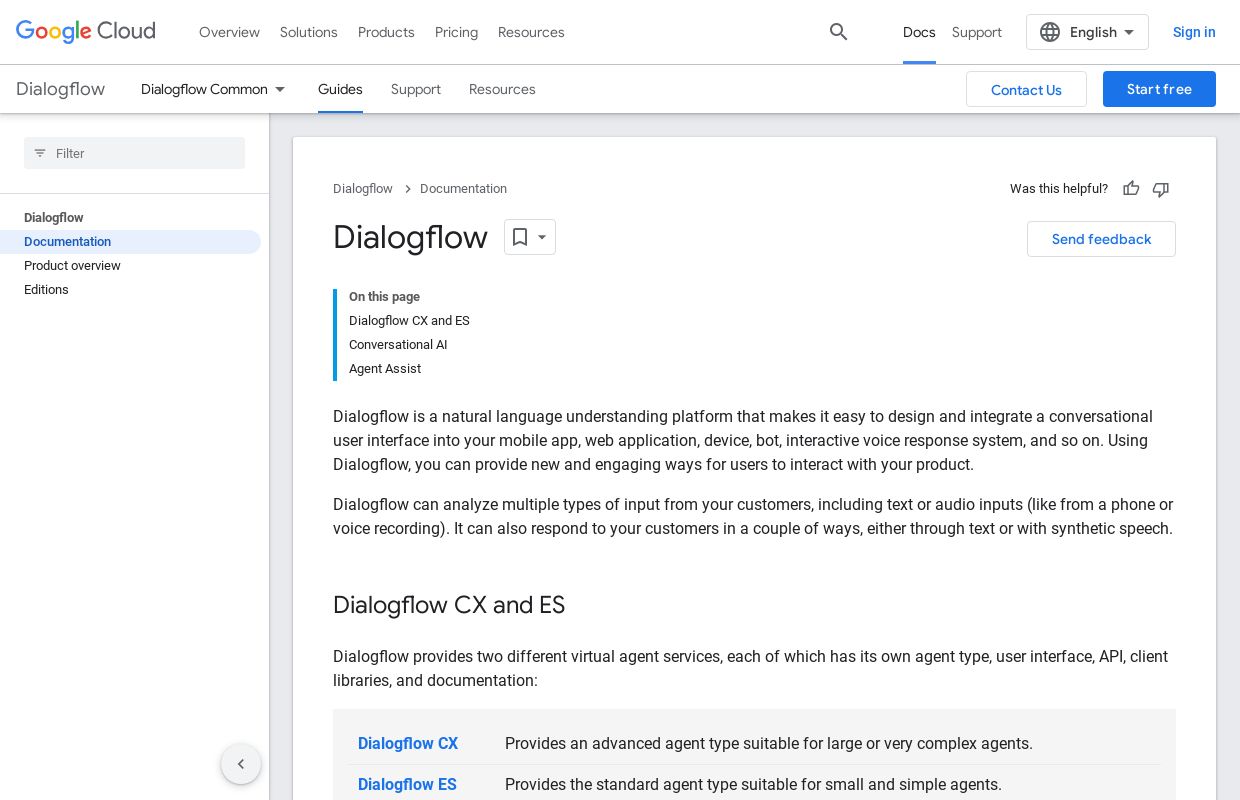Click the Documentation breadcrumb link

(463, 189)
